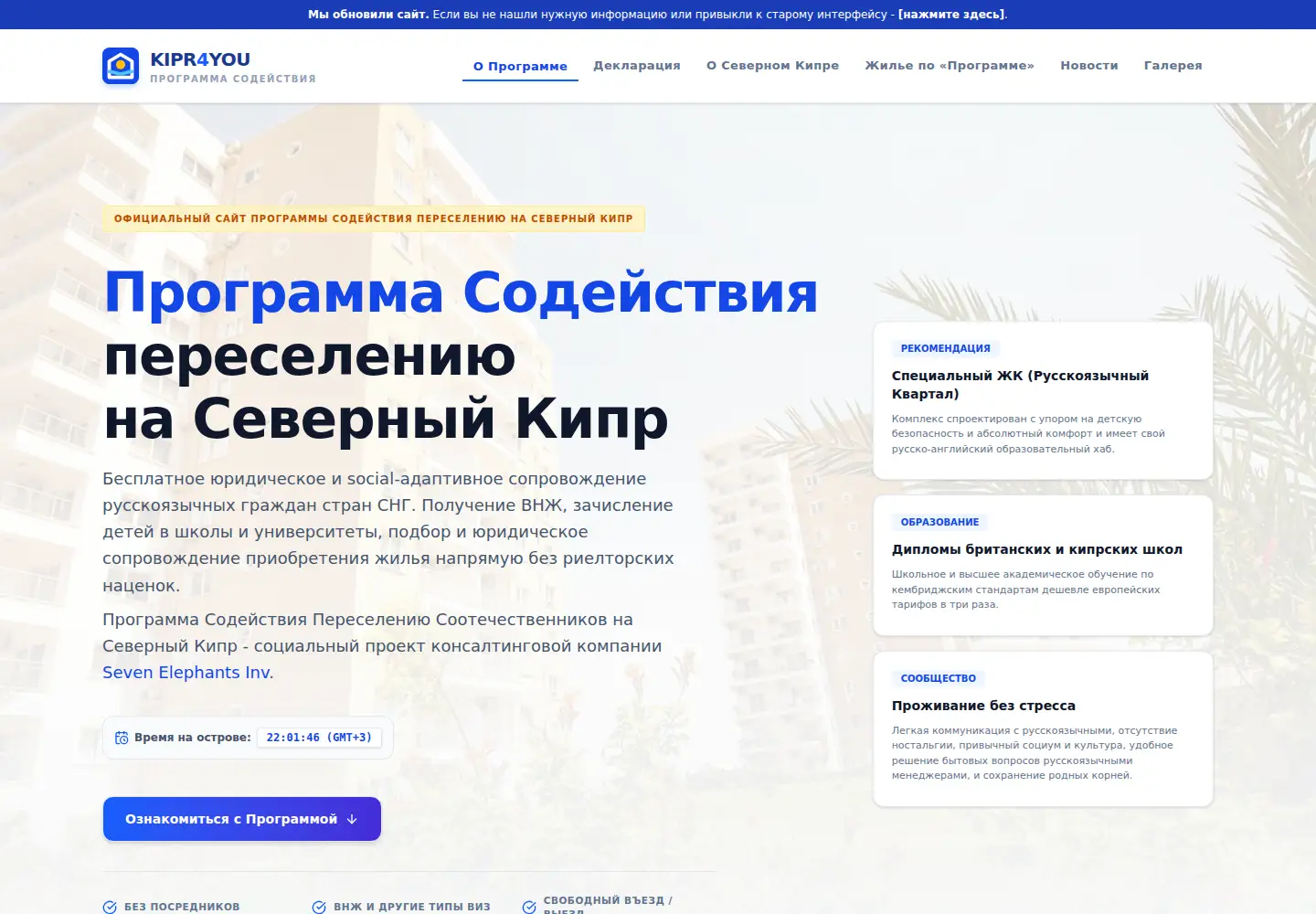Open the Дипломы британских и кипрских школ card

1043,566
